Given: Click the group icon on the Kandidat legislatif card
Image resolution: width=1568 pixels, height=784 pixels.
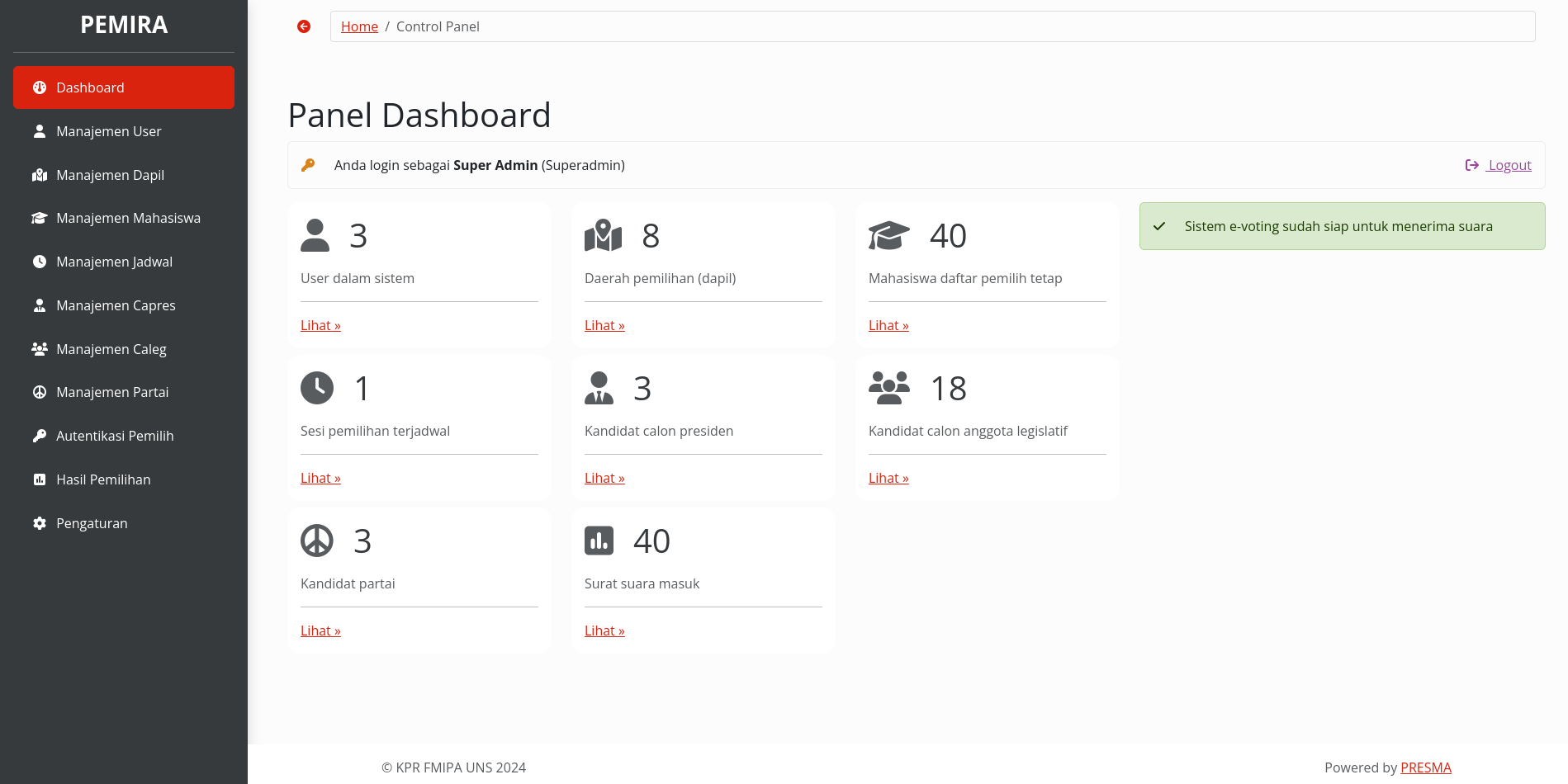Looking at the screenshot, I should pyautogui.click(x=888, y=388).
